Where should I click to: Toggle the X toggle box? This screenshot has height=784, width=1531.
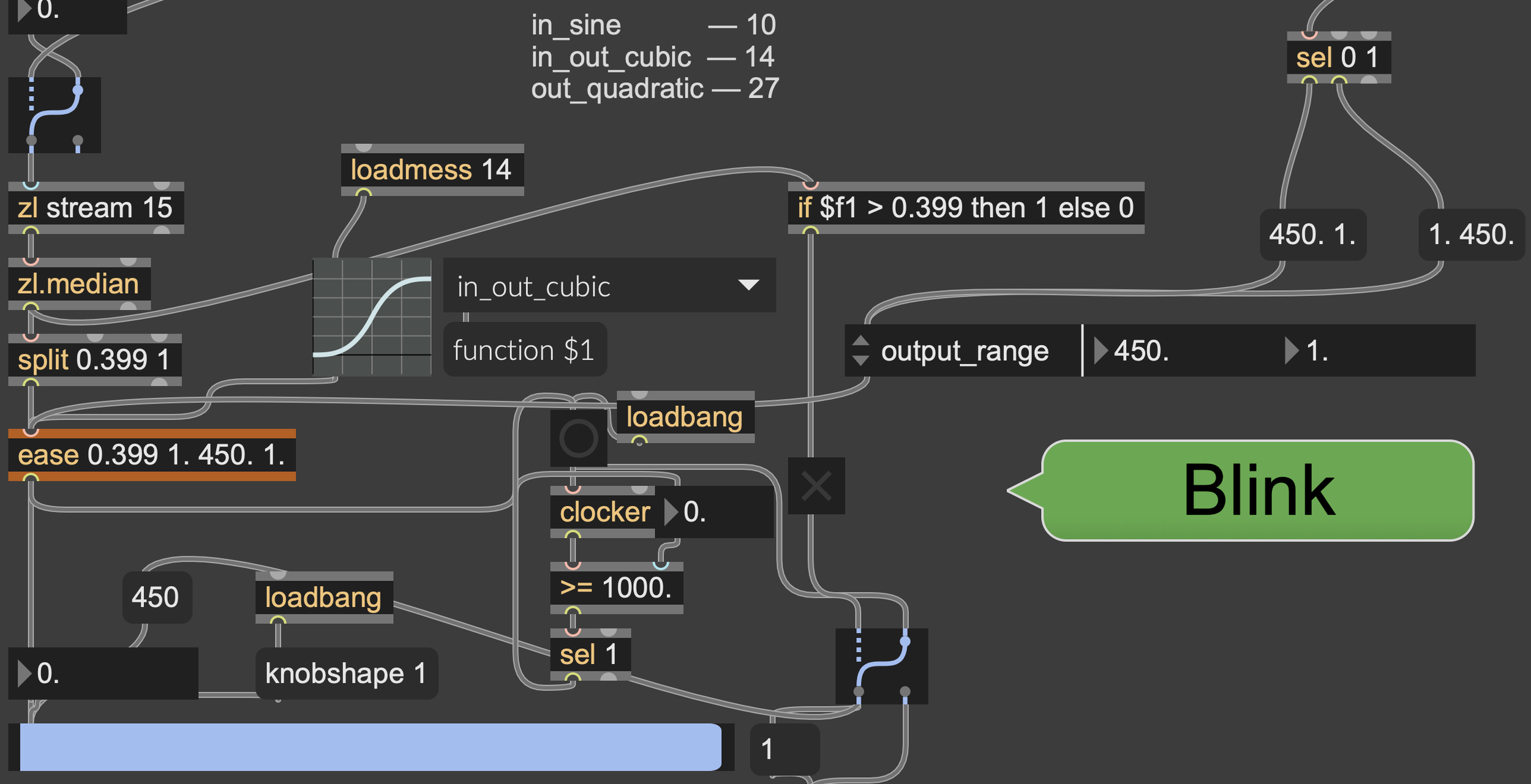click(816, 486)
